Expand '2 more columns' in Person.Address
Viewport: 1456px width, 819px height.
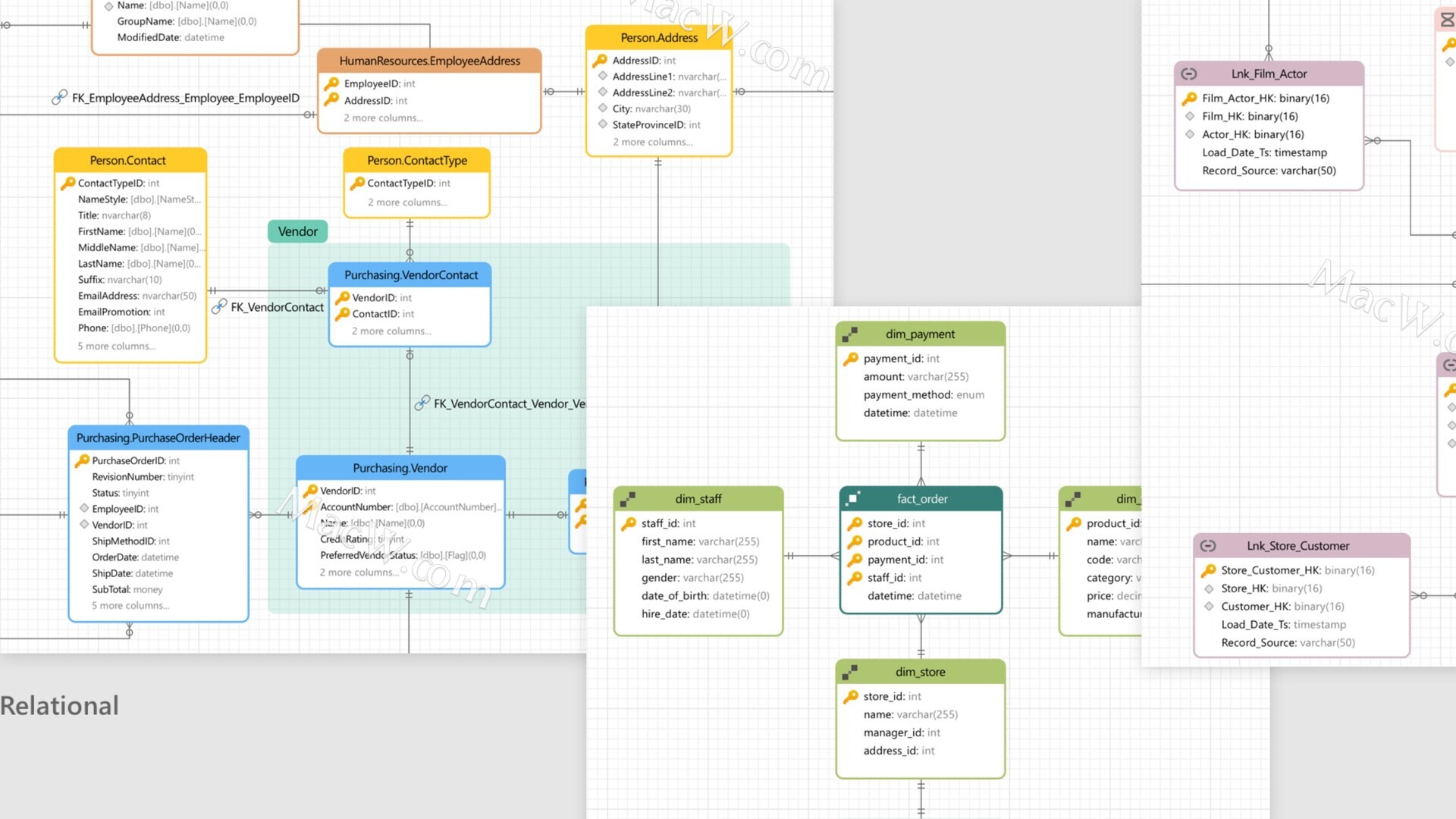(x=653, y=142)
